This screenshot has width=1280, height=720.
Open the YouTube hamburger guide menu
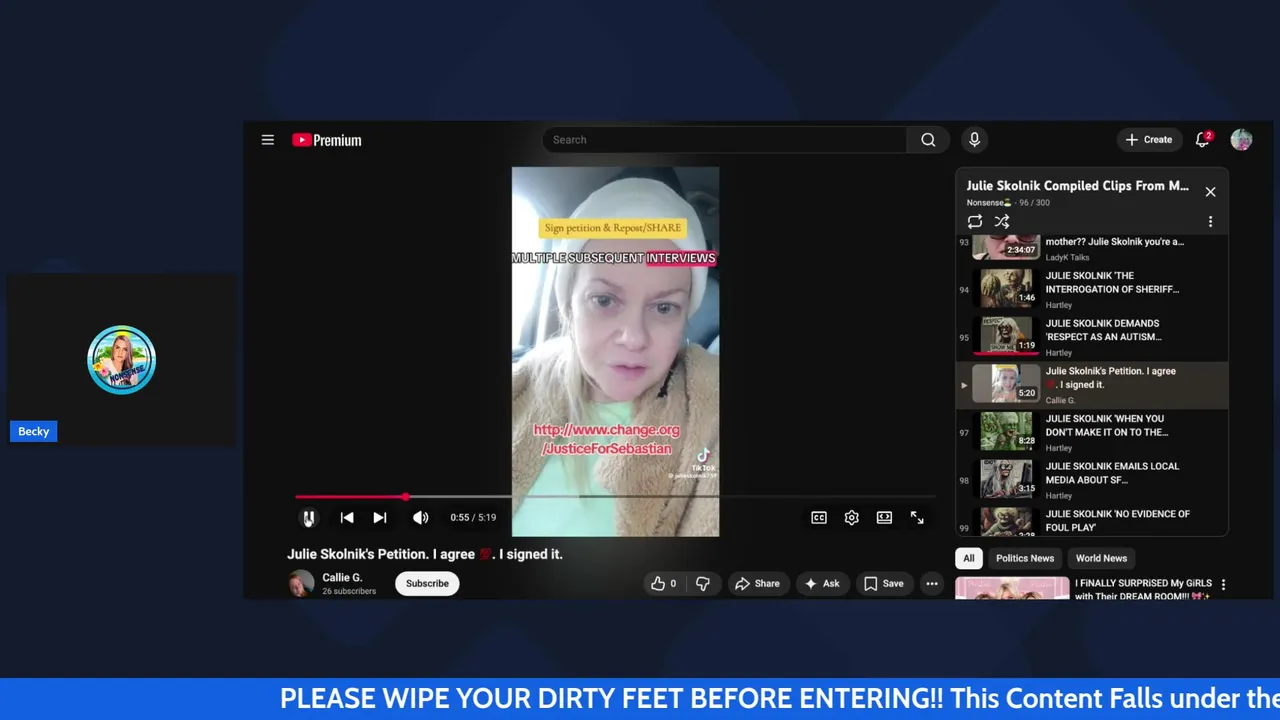pos(267,140)
